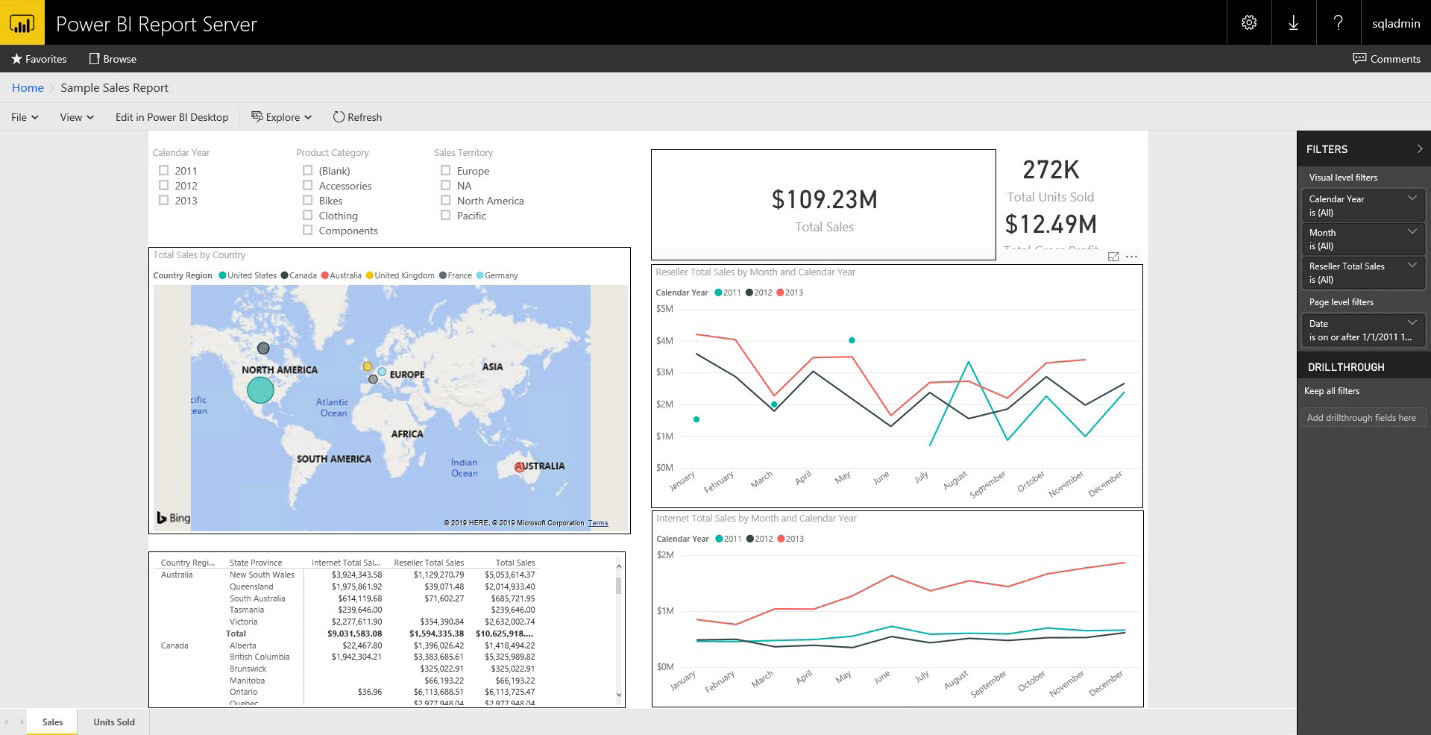Check the Europe sales territory
The width and height of the screenshot is (1431, 735).
[x=446, y=171]
